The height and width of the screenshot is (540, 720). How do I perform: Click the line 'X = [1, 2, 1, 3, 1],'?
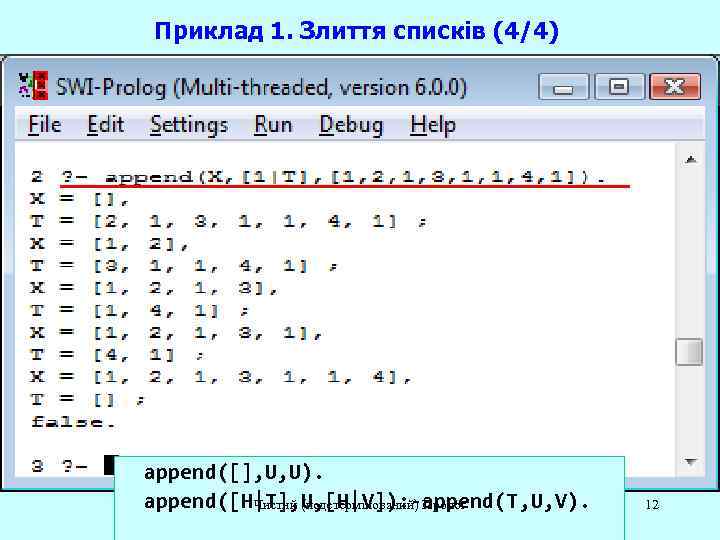[176, 333]
